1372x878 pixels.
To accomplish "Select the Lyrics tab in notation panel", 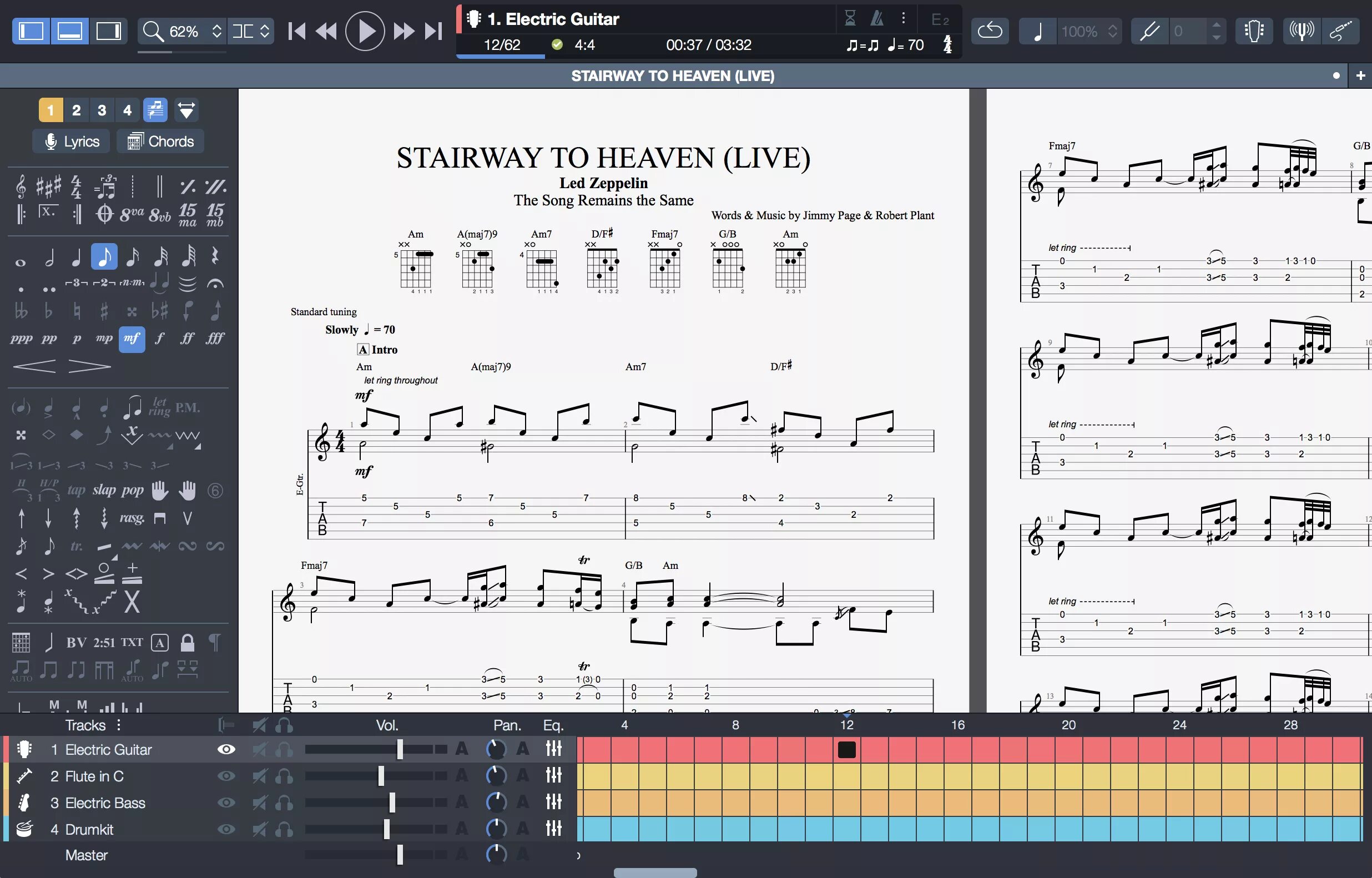I will pos(72,141).
